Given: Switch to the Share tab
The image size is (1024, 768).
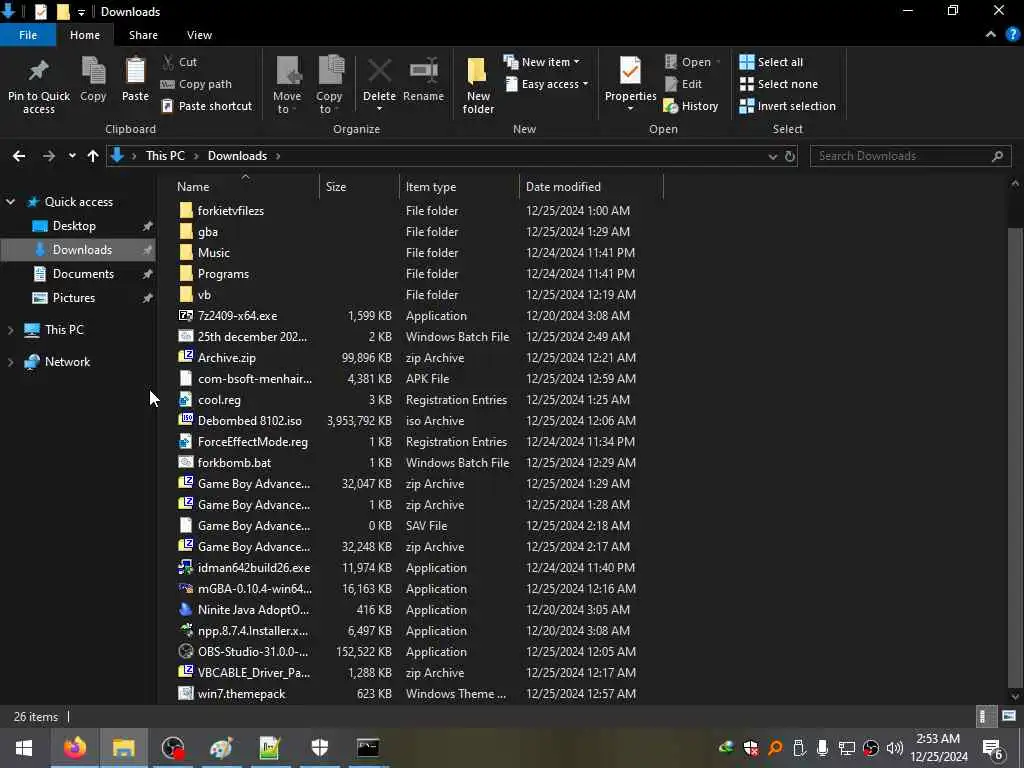Looking at the screenshot, I should tap(143, 35).
